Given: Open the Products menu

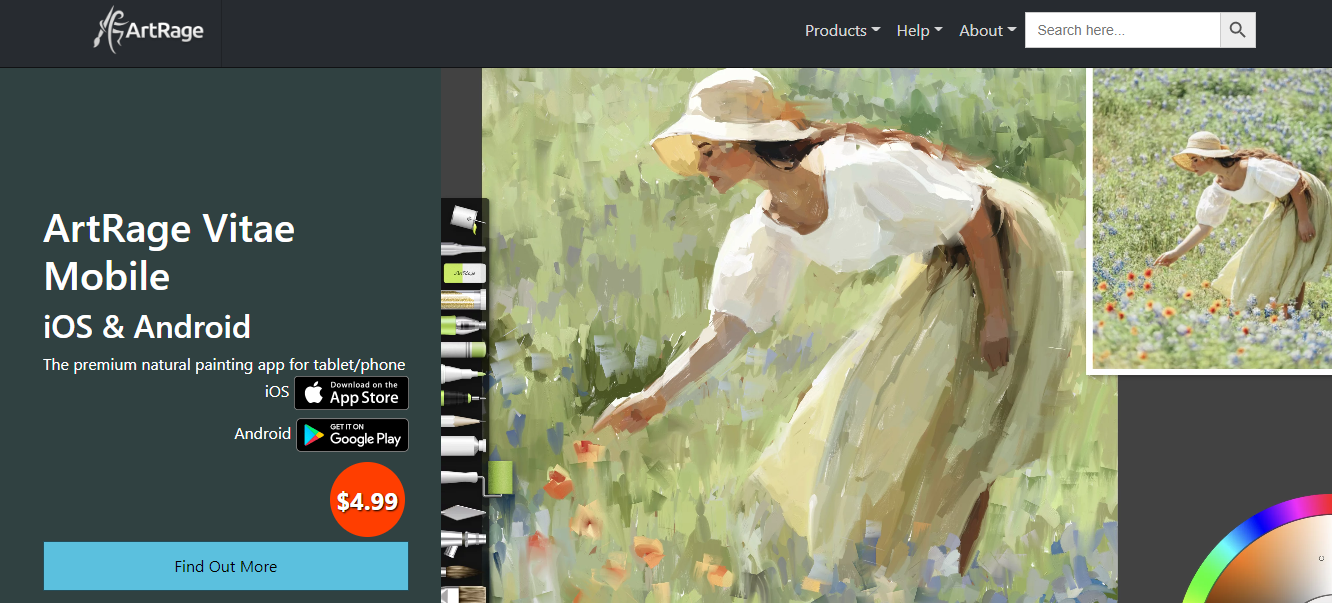Looking at the screenshot, I should pos(842,30).
